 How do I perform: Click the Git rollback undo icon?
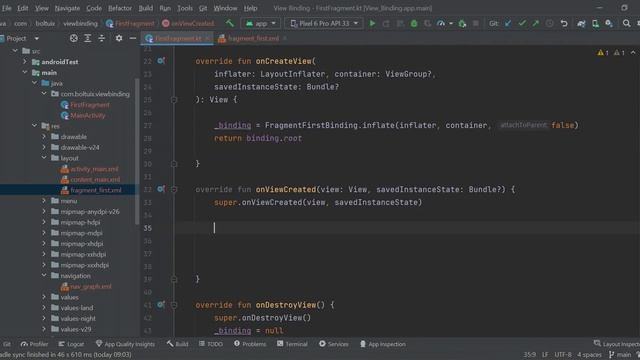564,24
